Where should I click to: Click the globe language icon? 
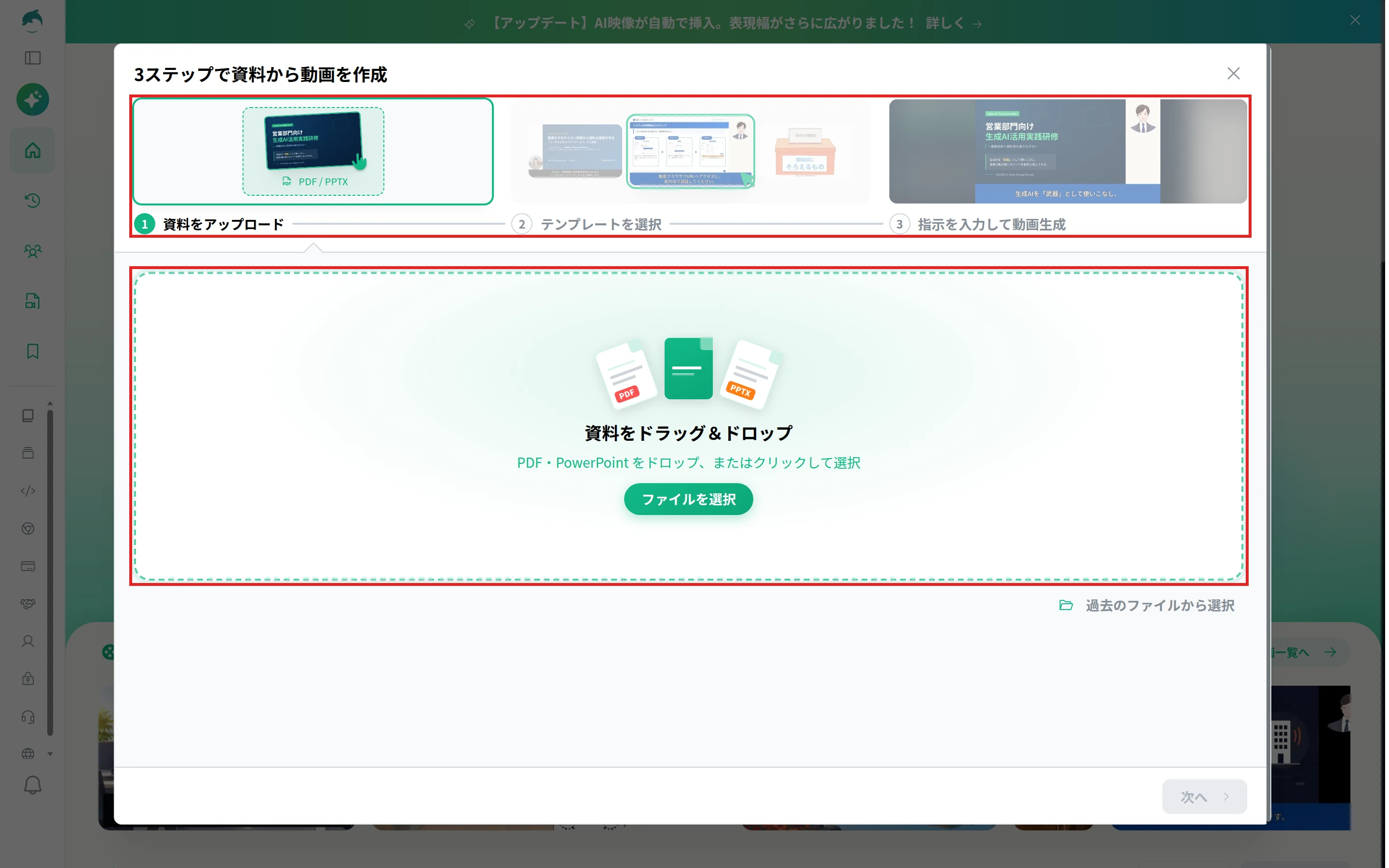(28, 754)
